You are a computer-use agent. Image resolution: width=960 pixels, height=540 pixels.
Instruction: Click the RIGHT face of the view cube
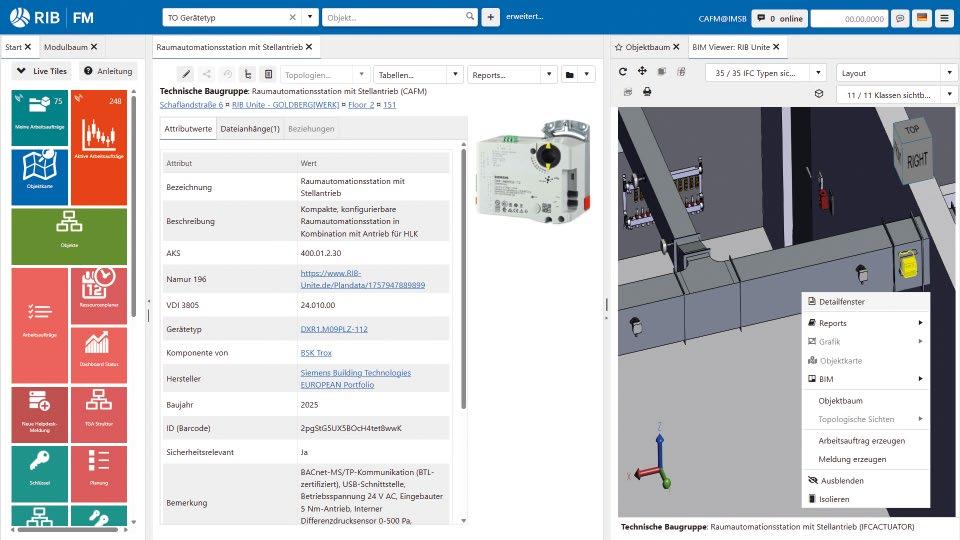point(917,160)
